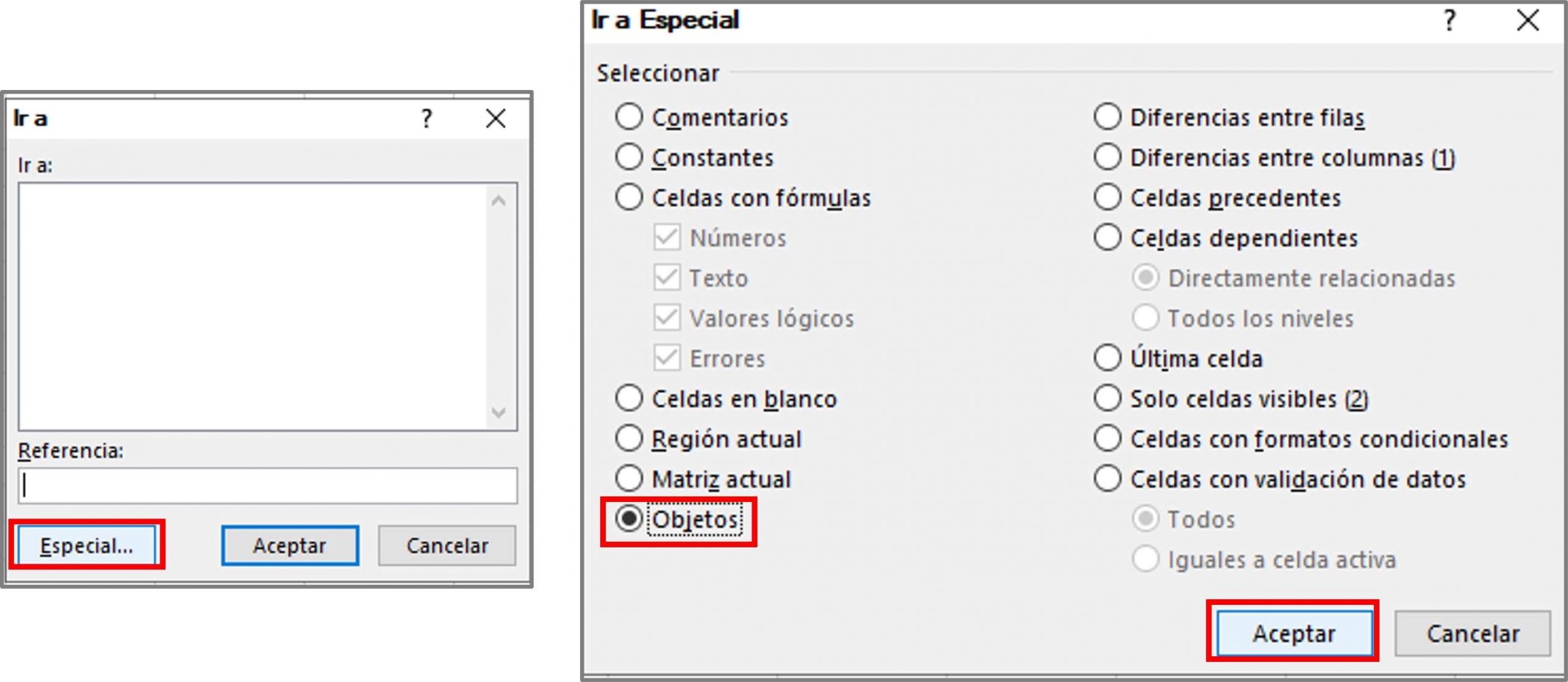
Task: Select Celdas con formatos condicionales
Action: point(1107,438)
